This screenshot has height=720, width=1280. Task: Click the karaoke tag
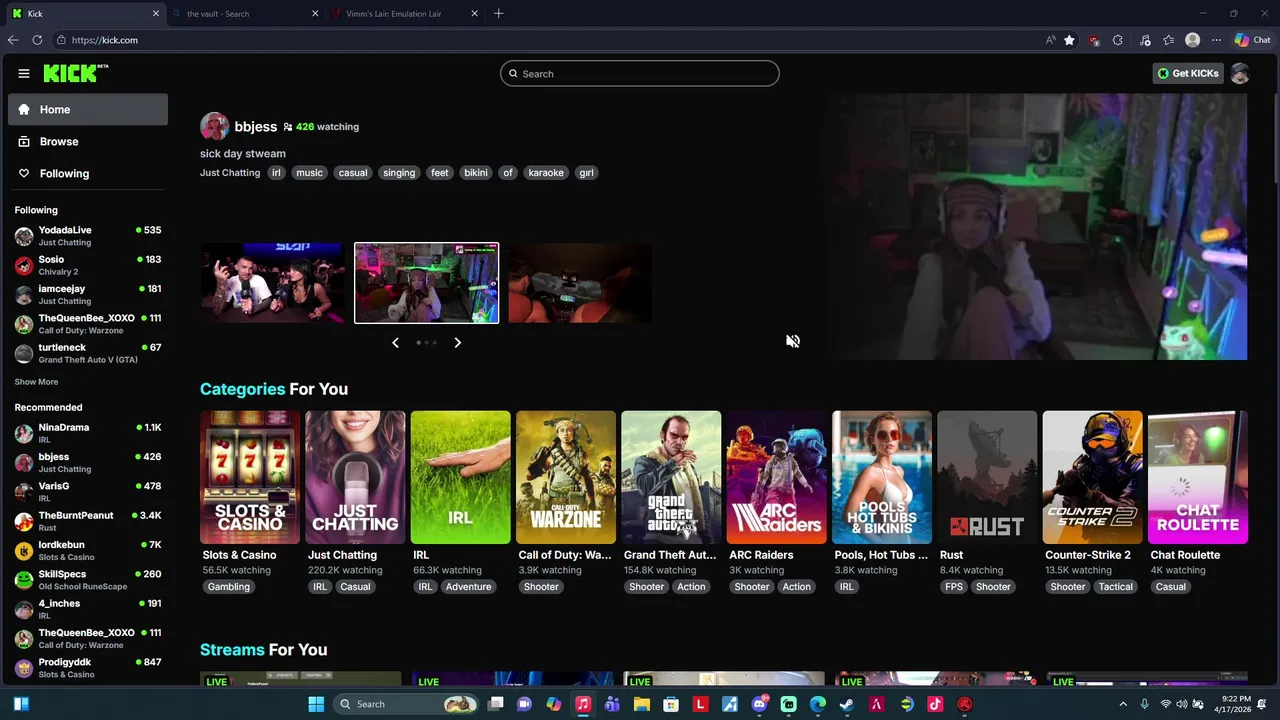click(545, 173)
